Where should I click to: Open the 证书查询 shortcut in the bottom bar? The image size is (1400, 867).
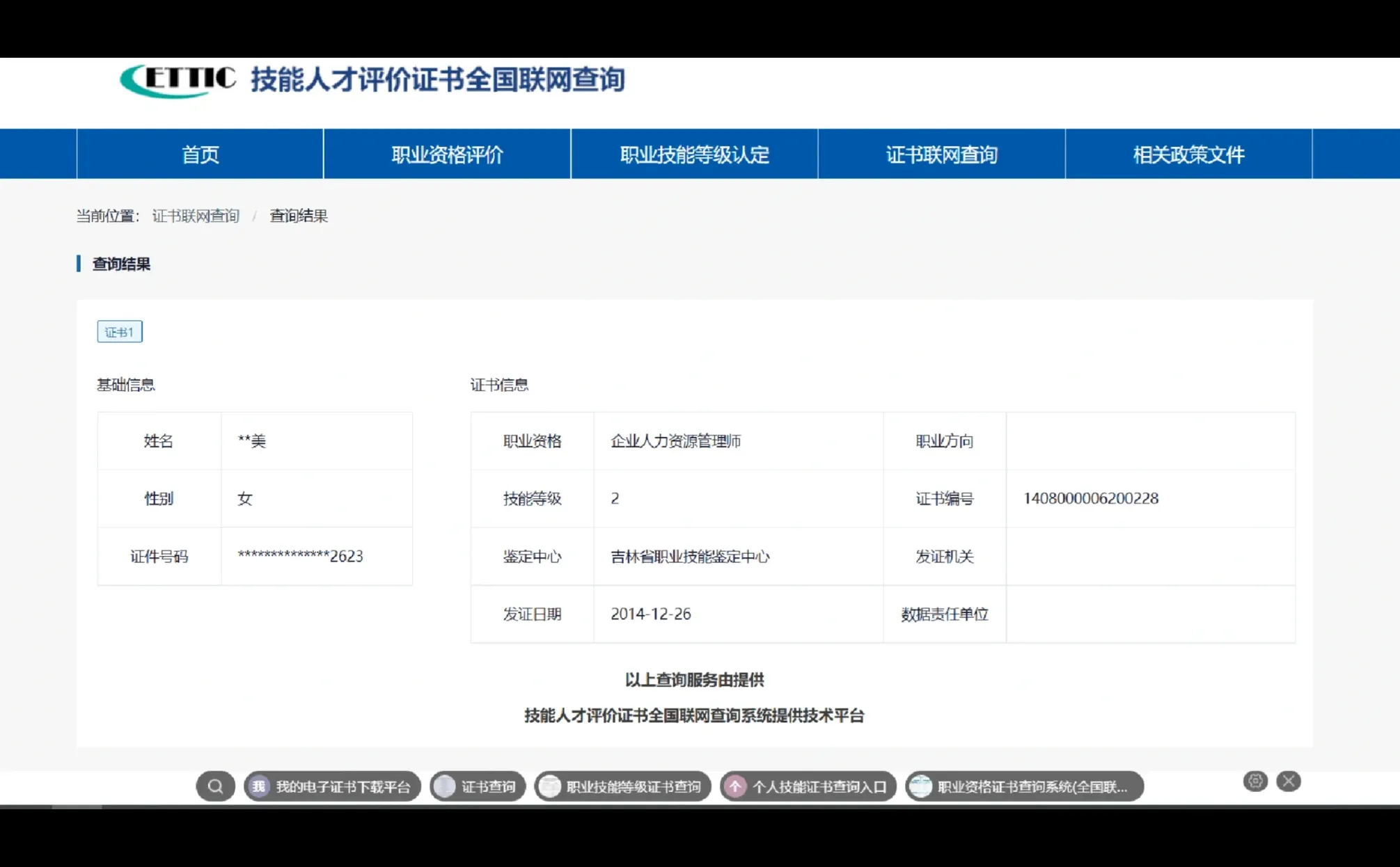(x=478, y=786)
